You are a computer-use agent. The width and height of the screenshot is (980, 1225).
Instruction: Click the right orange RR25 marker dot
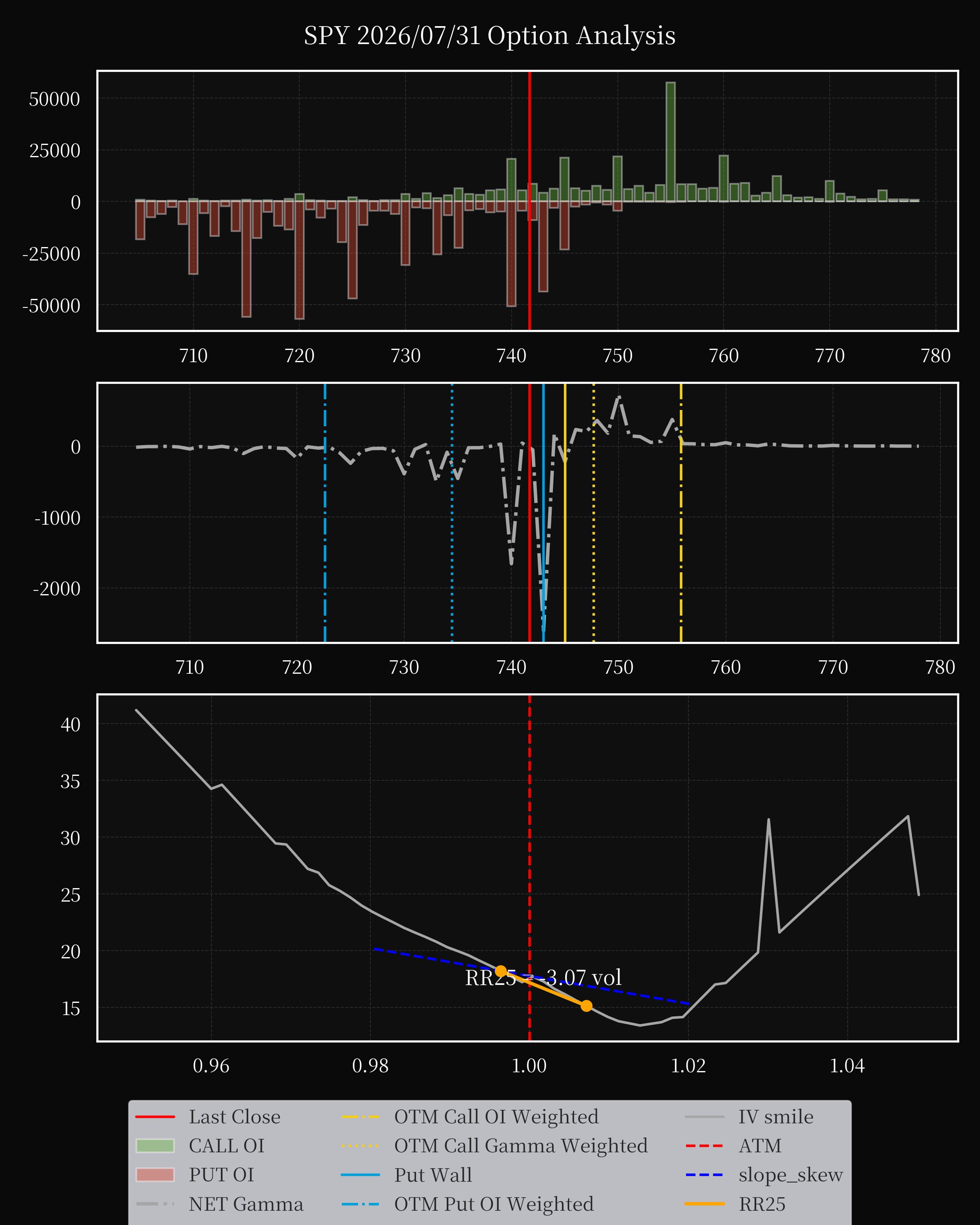586,1006
